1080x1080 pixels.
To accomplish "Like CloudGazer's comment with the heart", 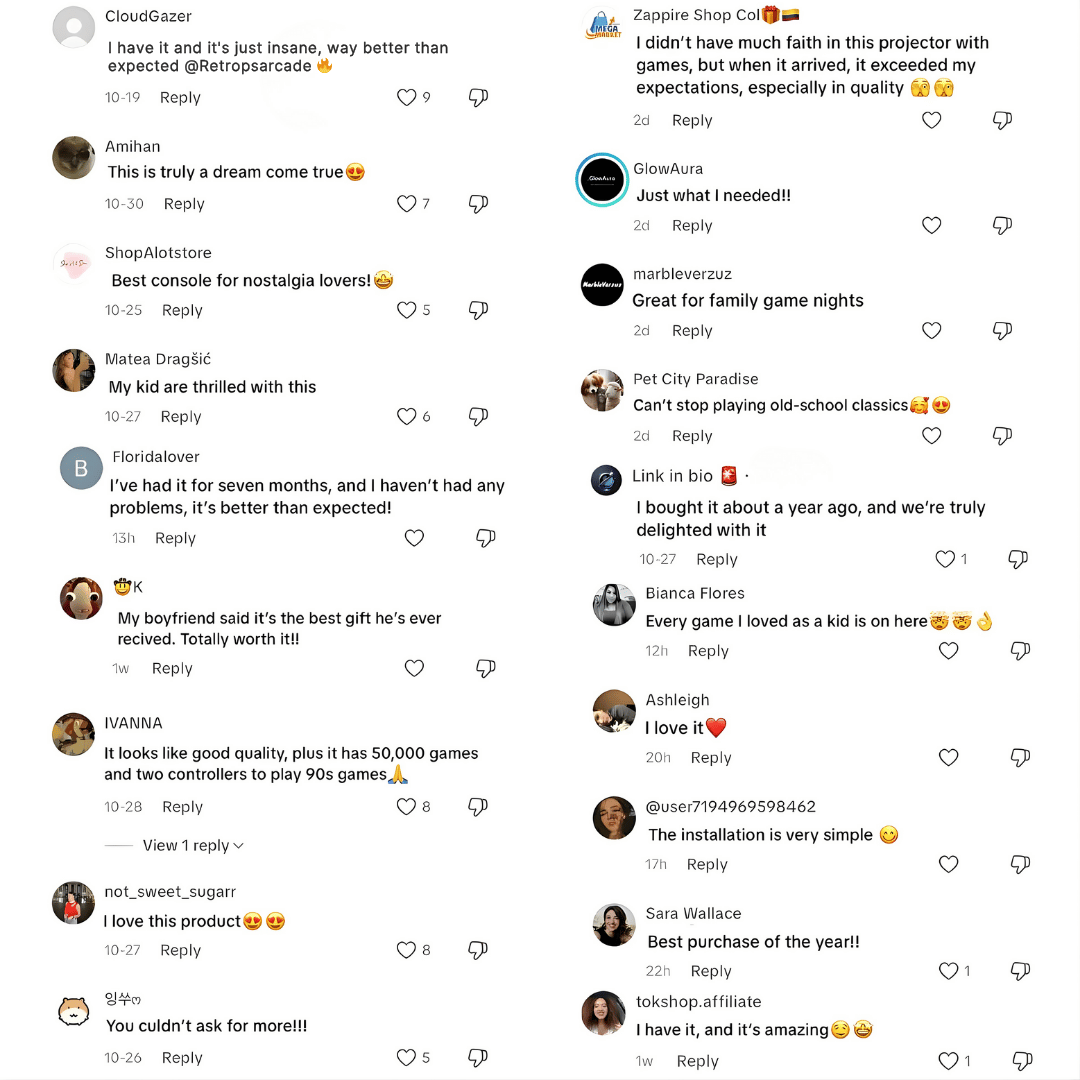I will point(406,97).
